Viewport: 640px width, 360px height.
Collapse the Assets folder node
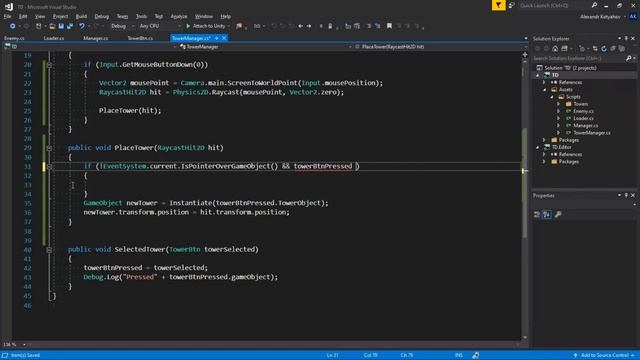(544, 89)
